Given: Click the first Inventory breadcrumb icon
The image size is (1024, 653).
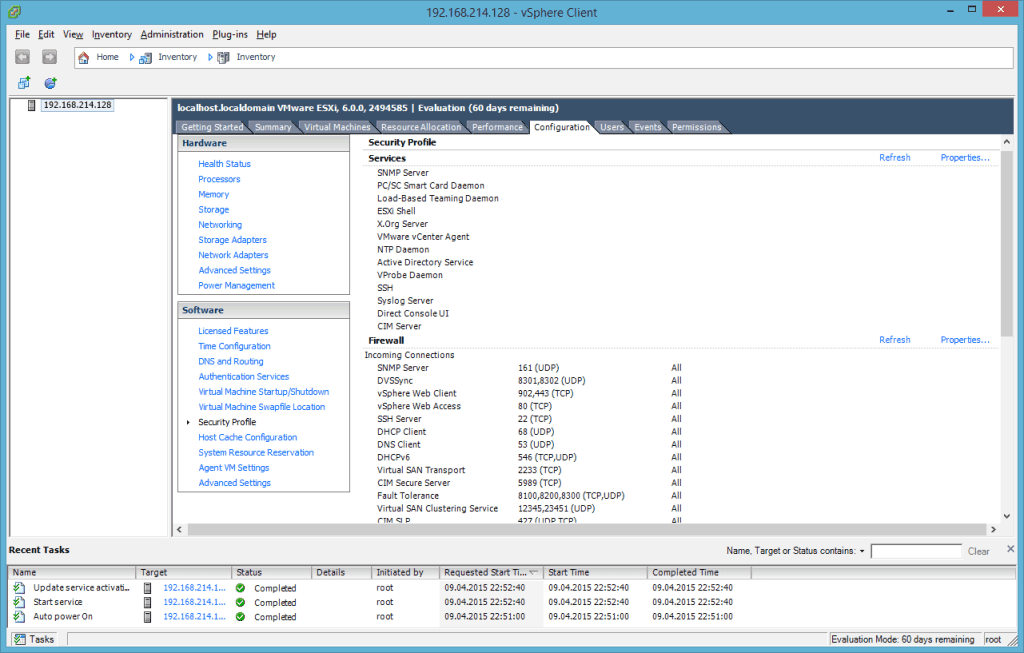Looking at the screenshot, I should (x=145, y=57).
